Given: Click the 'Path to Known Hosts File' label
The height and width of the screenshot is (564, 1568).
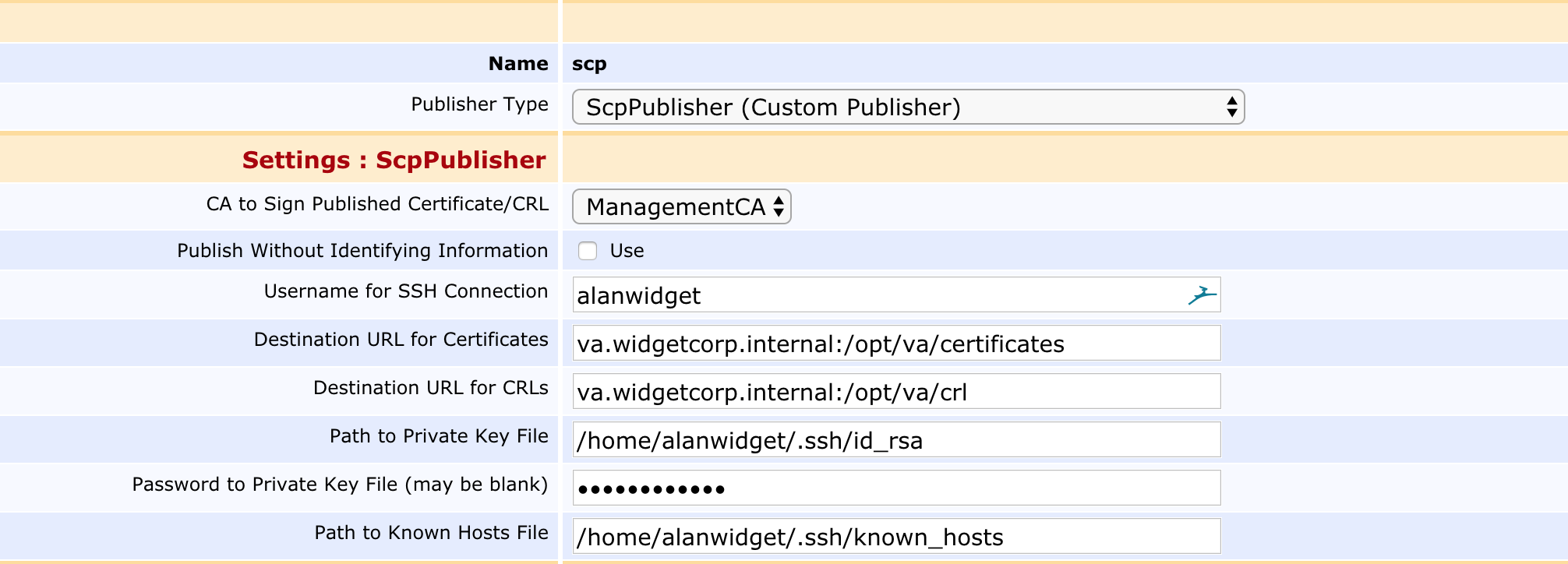Looking at the screenshot, I should click(431, 533).
